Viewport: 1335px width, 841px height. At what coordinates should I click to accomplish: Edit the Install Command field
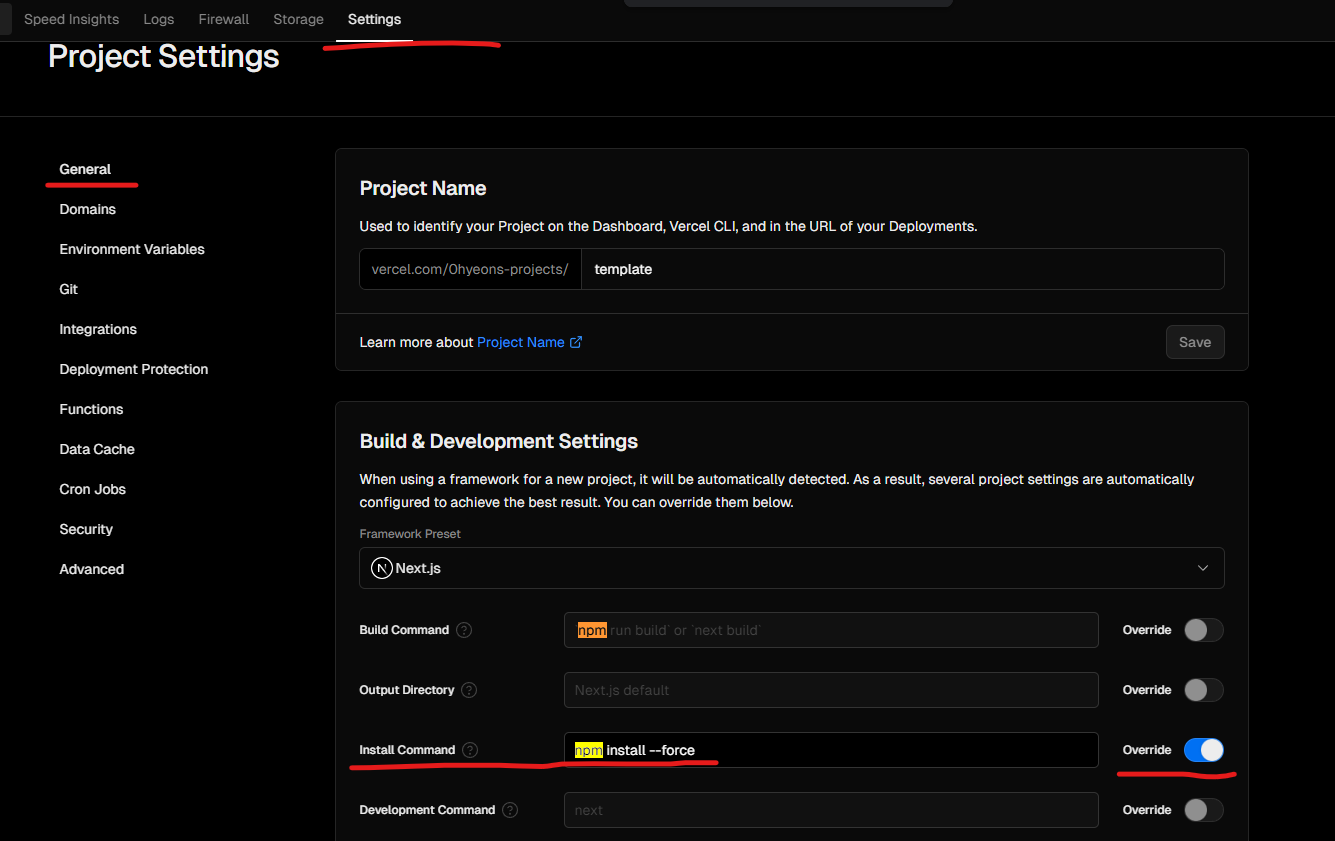click(x=831, y=750)
